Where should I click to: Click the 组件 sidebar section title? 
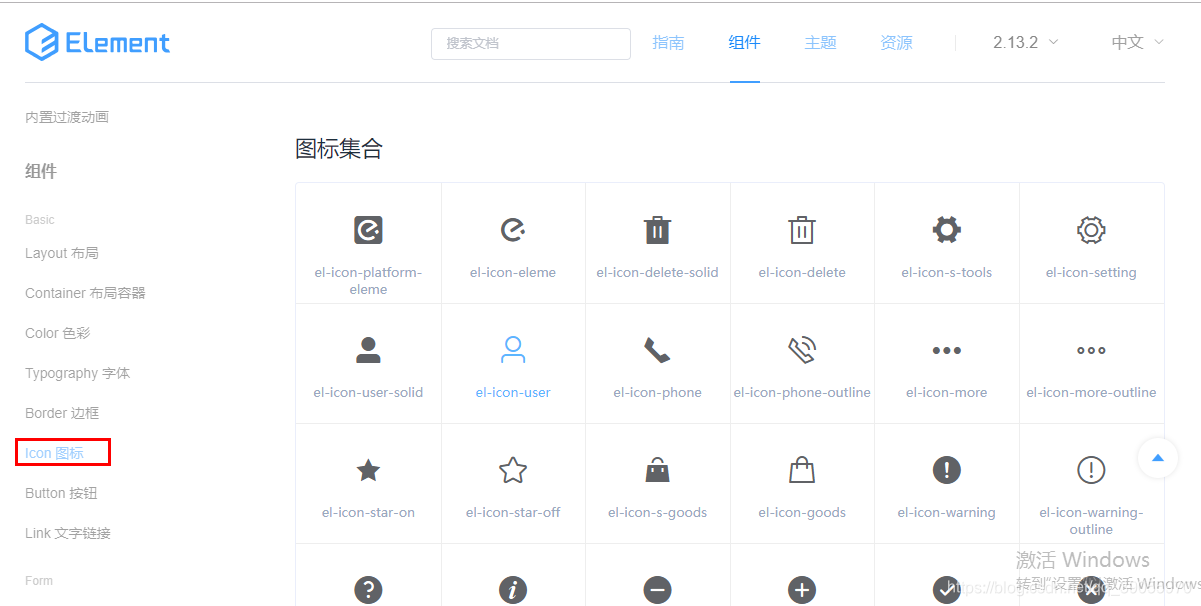tap(41, 171)
